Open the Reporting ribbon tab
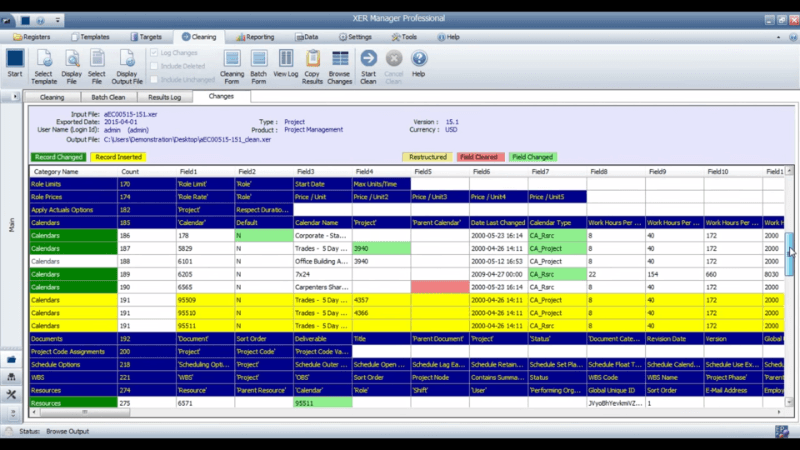 coord(255,37)
